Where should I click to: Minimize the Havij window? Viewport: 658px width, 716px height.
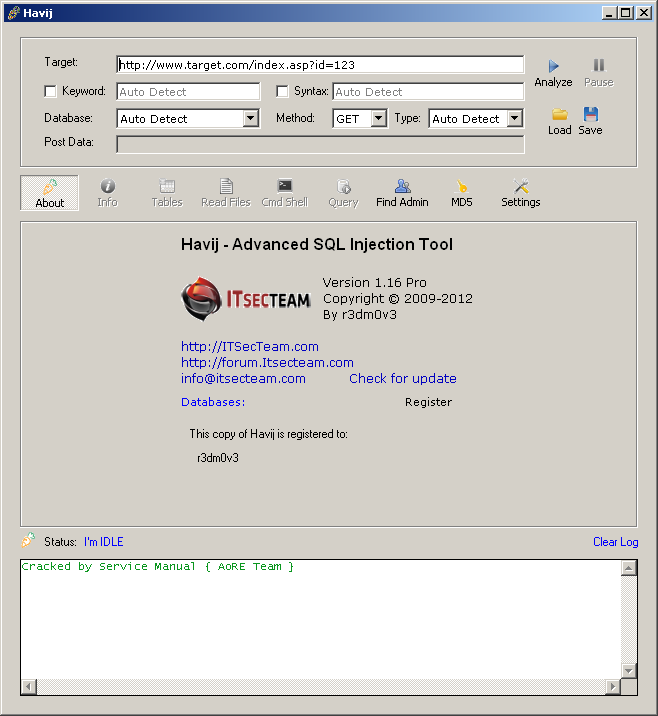(x=610, y=13)
